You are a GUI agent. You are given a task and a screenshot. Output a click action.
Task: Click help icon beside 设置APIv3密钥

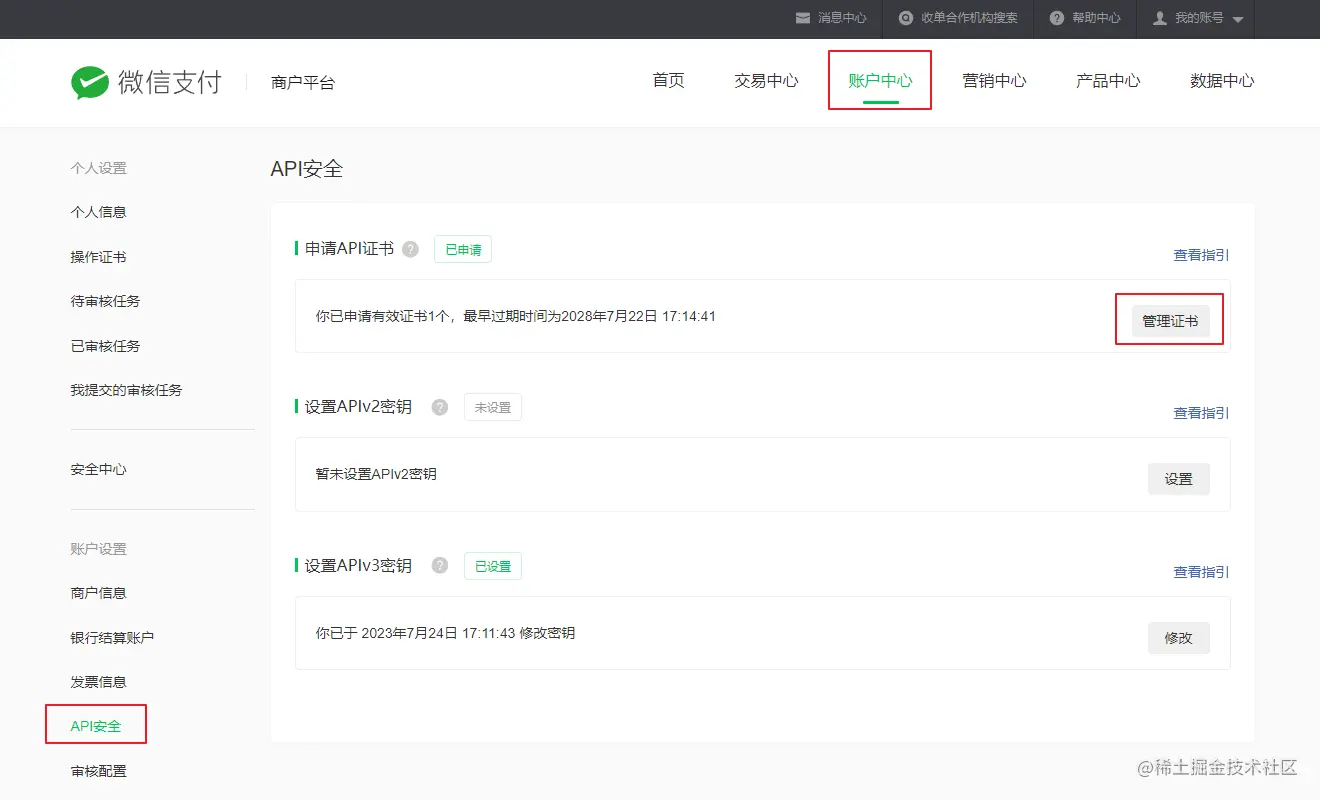point(440,566)
